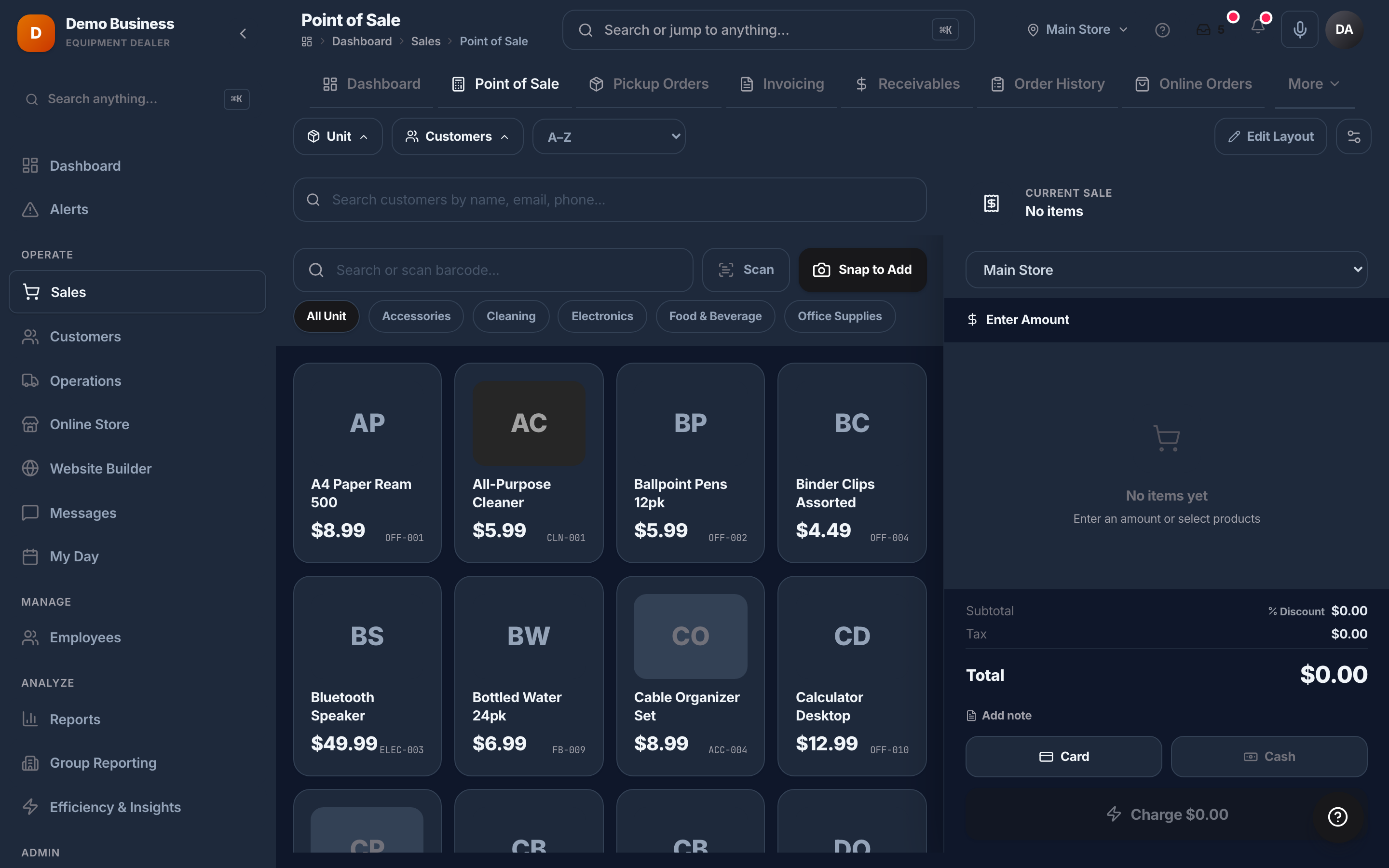Click the Efficiency & Insights lightning icon

pyautogui.click(x=30, y=807)
